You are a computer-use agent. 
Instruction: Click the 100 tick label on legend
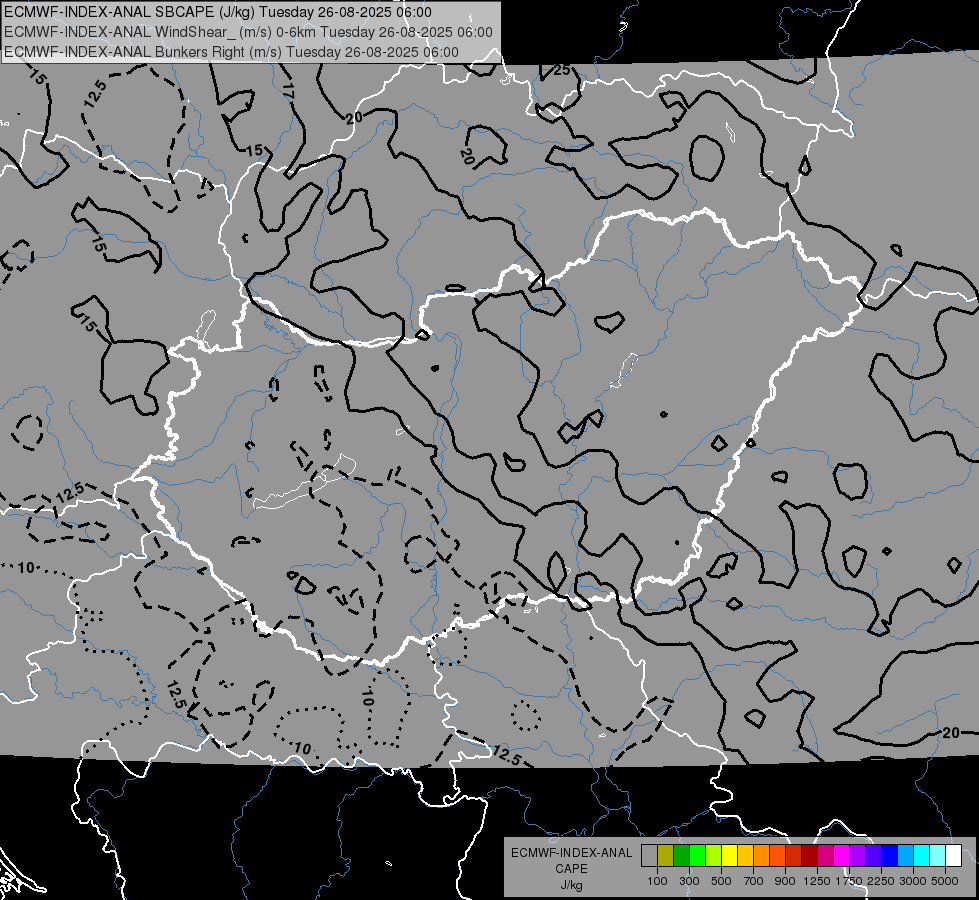pyautogui.click(x=657, y=881)
